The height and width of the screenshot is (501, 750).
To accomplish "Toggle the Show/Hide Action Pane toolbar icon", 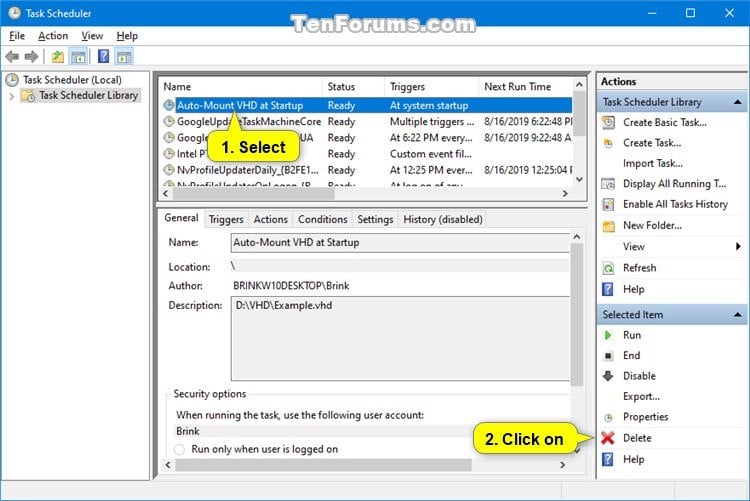I will point(124,57).
